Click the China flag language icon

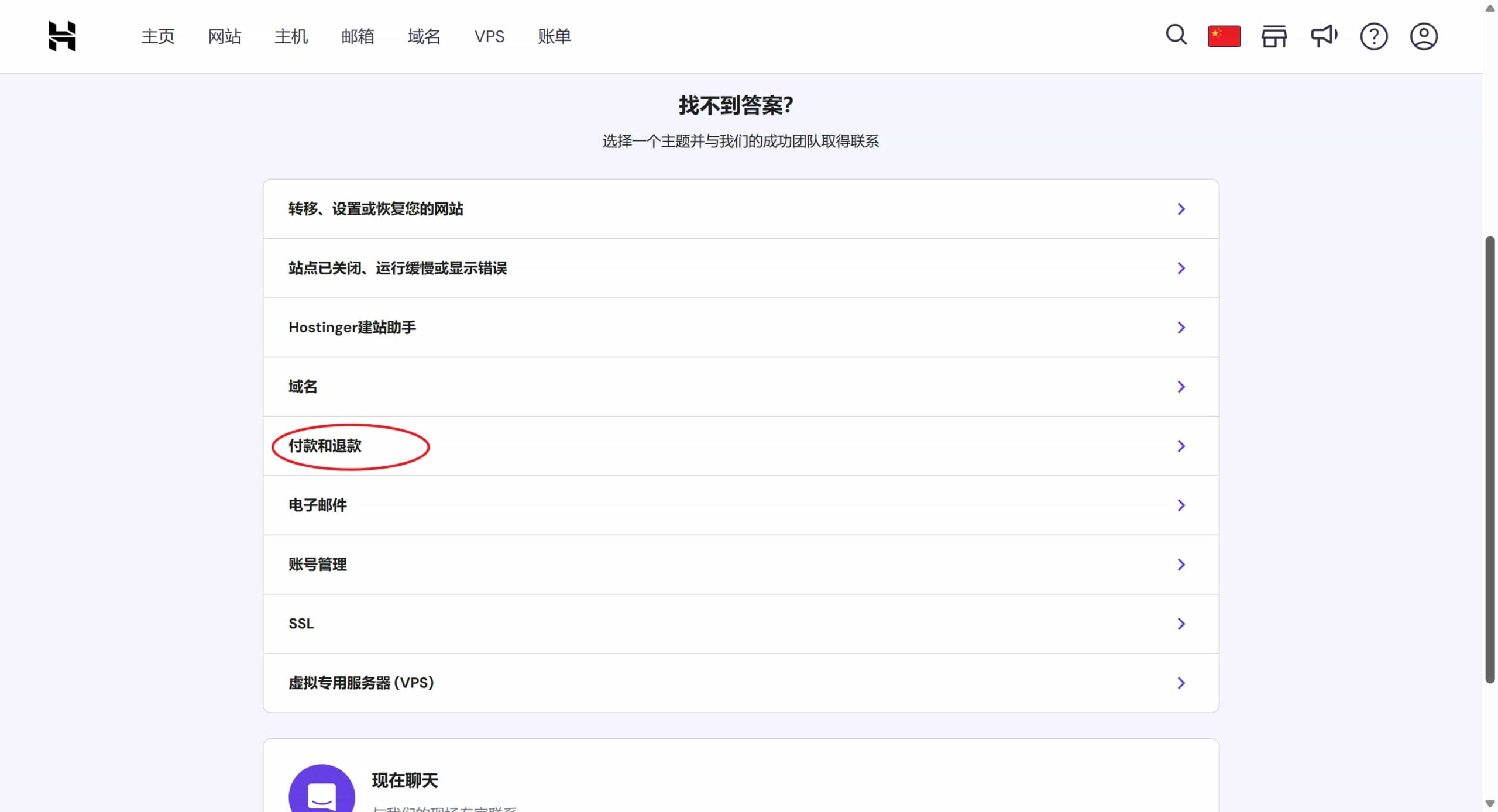pos(1224,36)
